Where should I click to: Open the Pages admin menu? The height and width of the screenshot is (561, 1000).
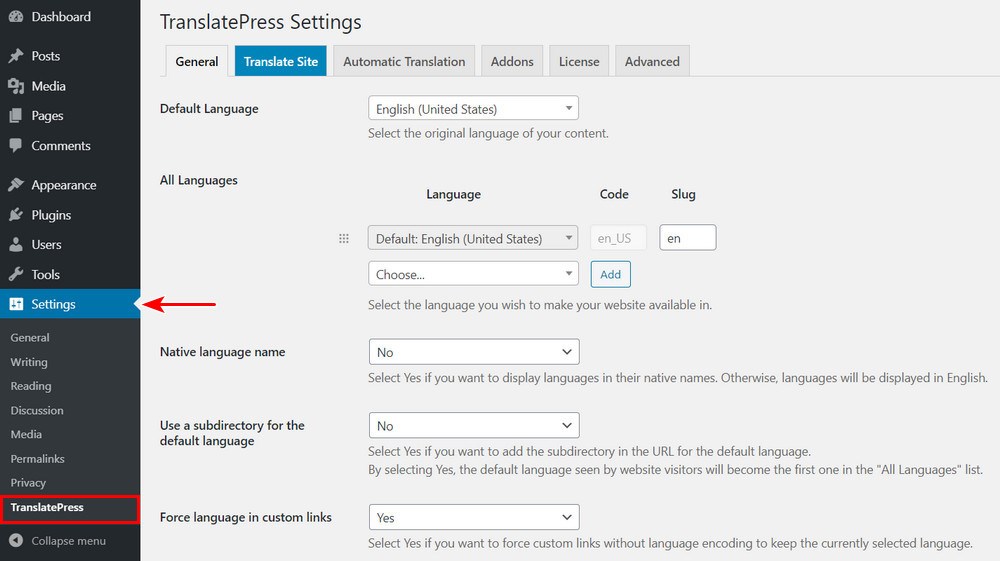47,116
